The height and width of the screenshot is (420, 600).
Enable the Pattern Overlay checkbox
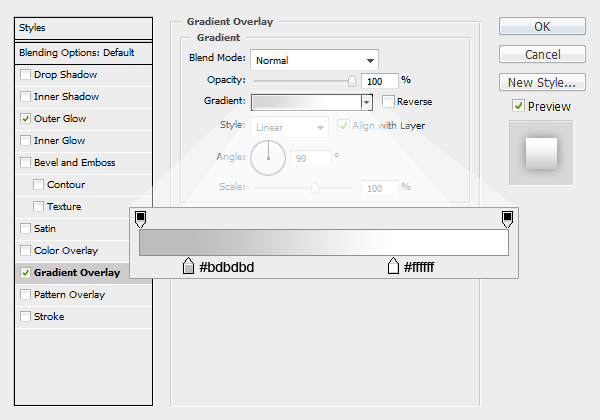25,294
